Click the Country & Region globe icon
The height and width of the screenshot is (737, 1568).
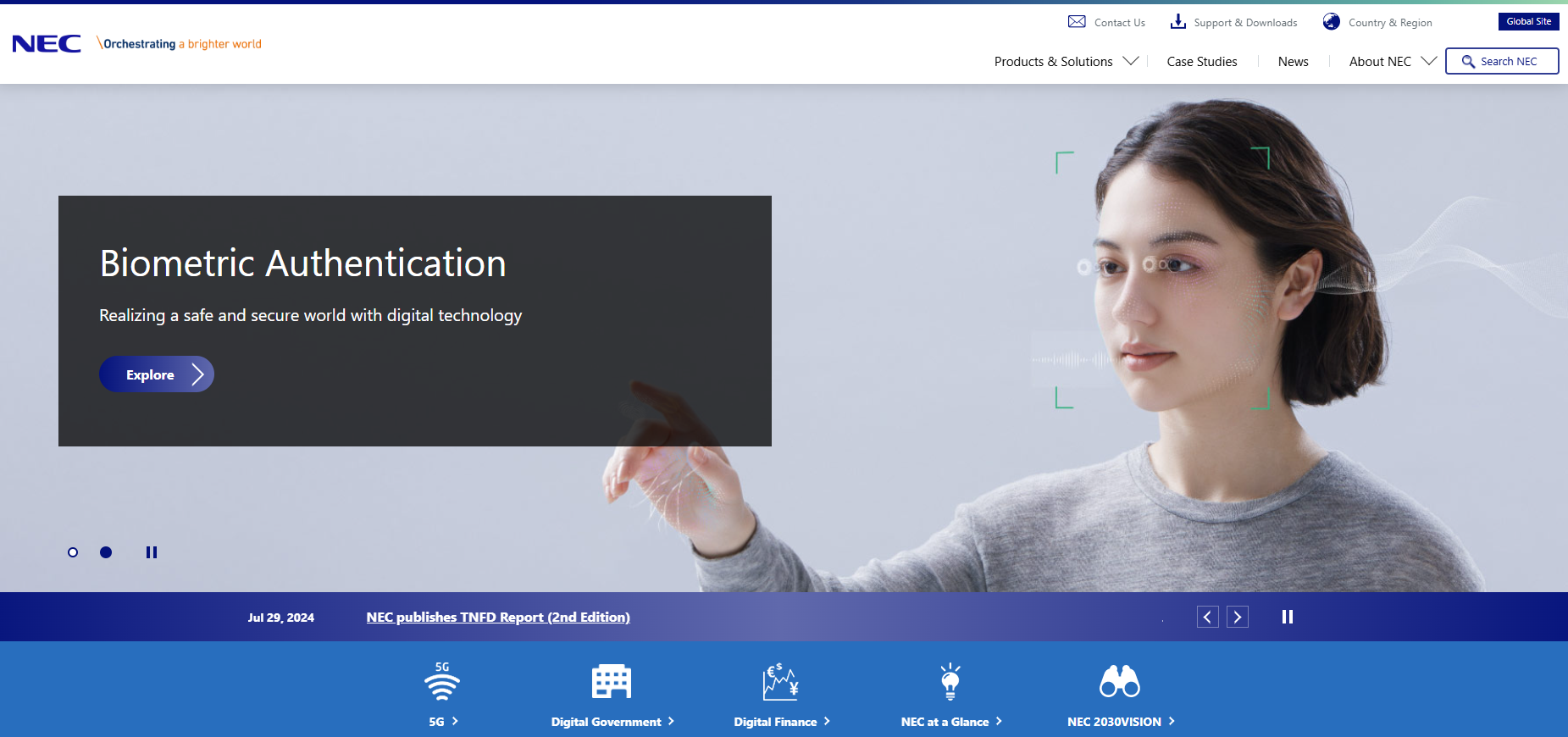(x=1332, y=22)
